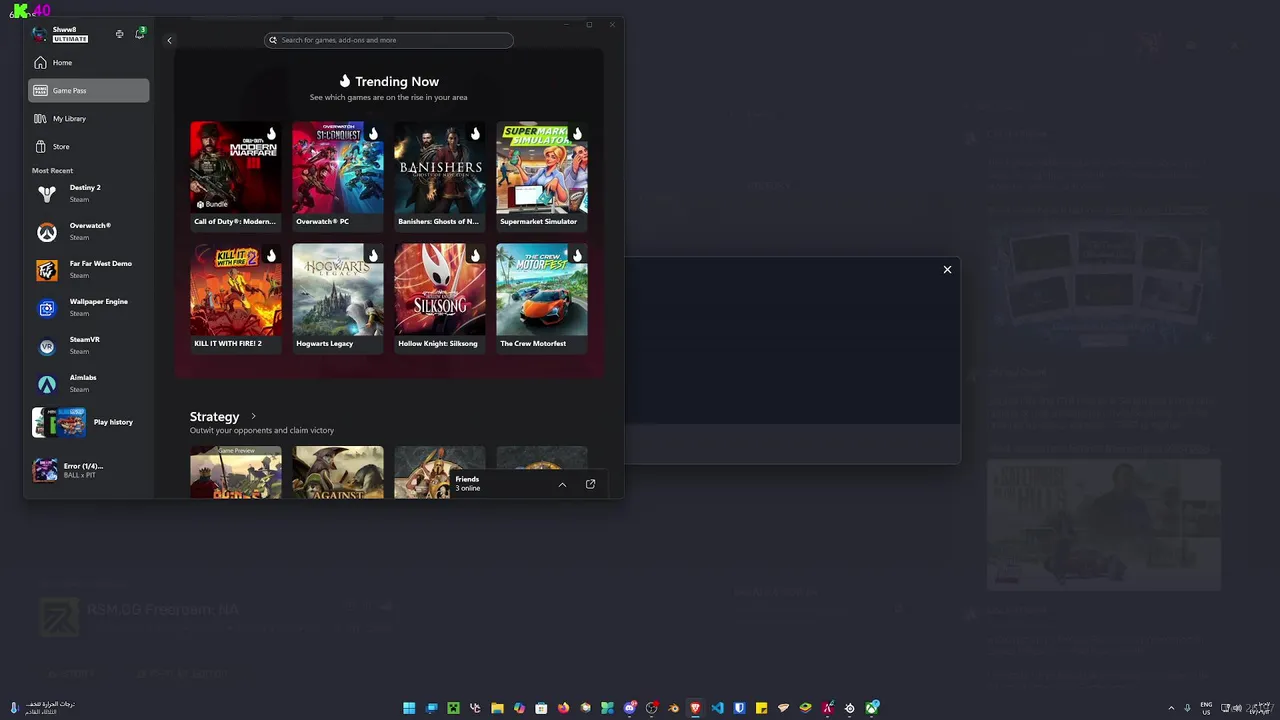Open Bitwarden from the taskbar
This screenshot has height=720, width=1280.
(739, 708)
